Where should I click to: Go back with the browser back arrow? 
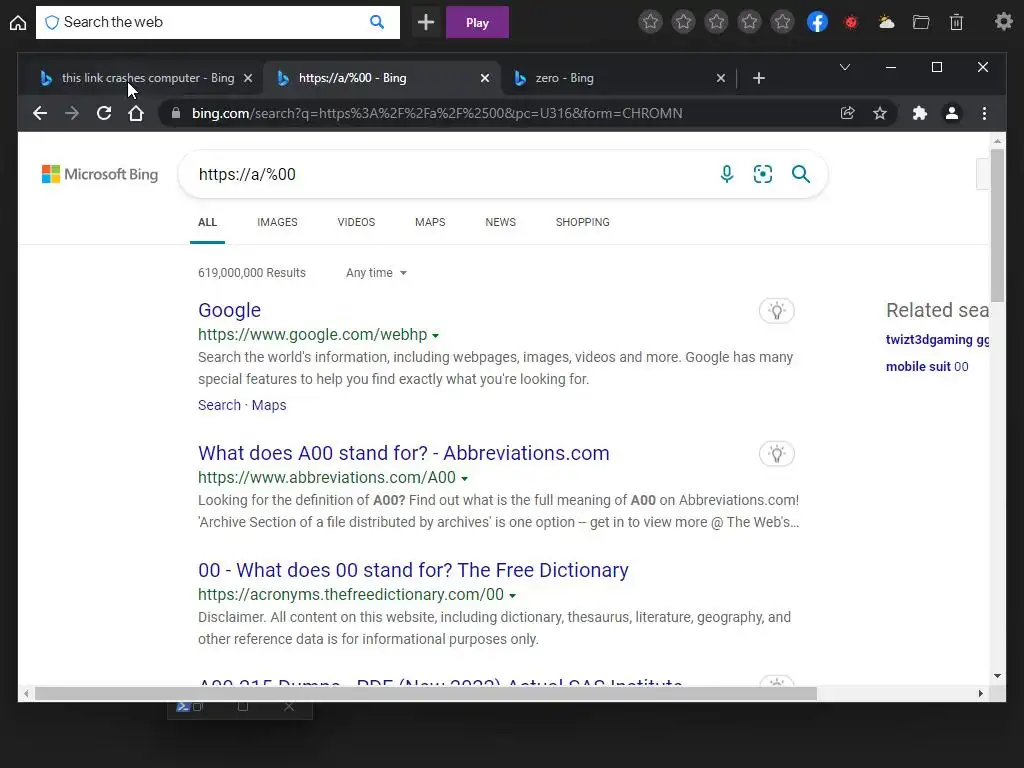click(x=40, y=113)
